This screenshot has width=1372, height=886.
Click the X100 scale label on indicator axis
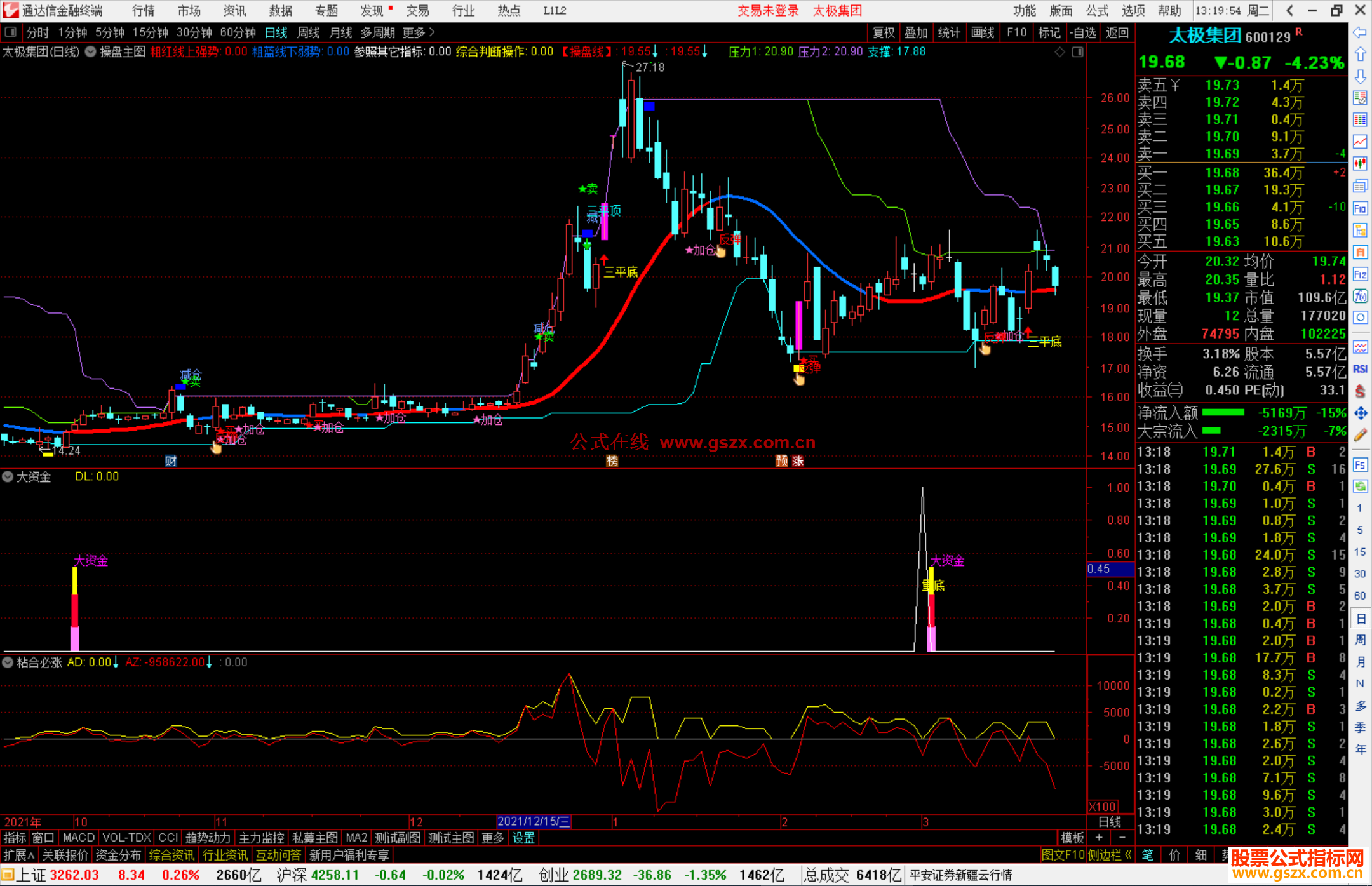click(1103, 807)
